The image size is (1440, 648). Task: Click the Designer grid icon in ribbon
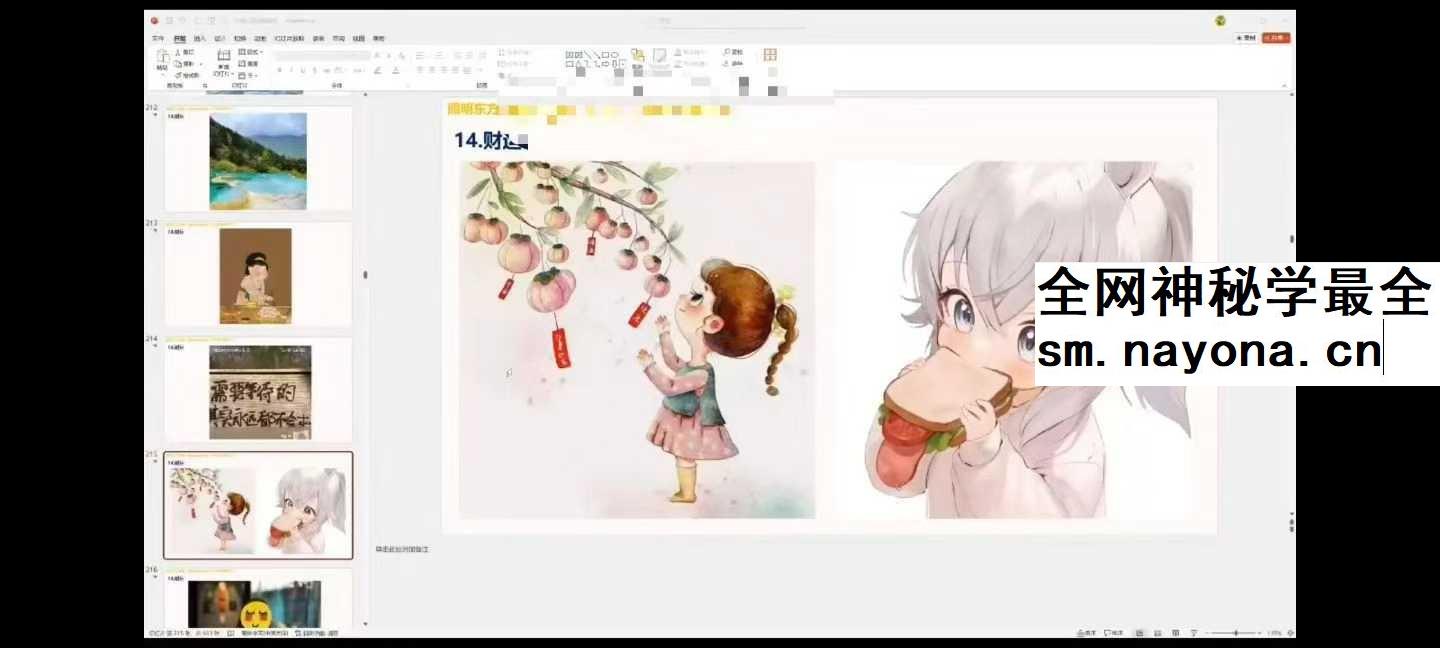pos(770,55)
